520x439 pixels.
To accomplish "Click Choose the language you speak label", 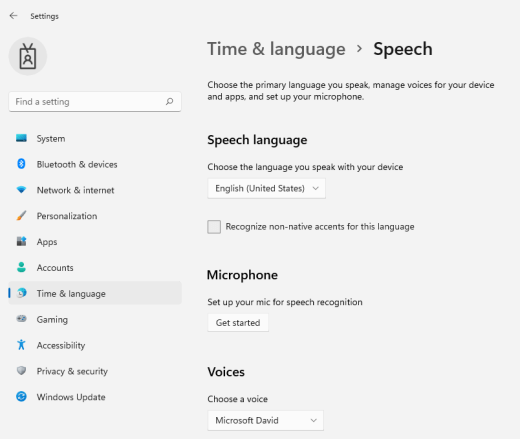I will pyautogui.click(x=305, y=167).
